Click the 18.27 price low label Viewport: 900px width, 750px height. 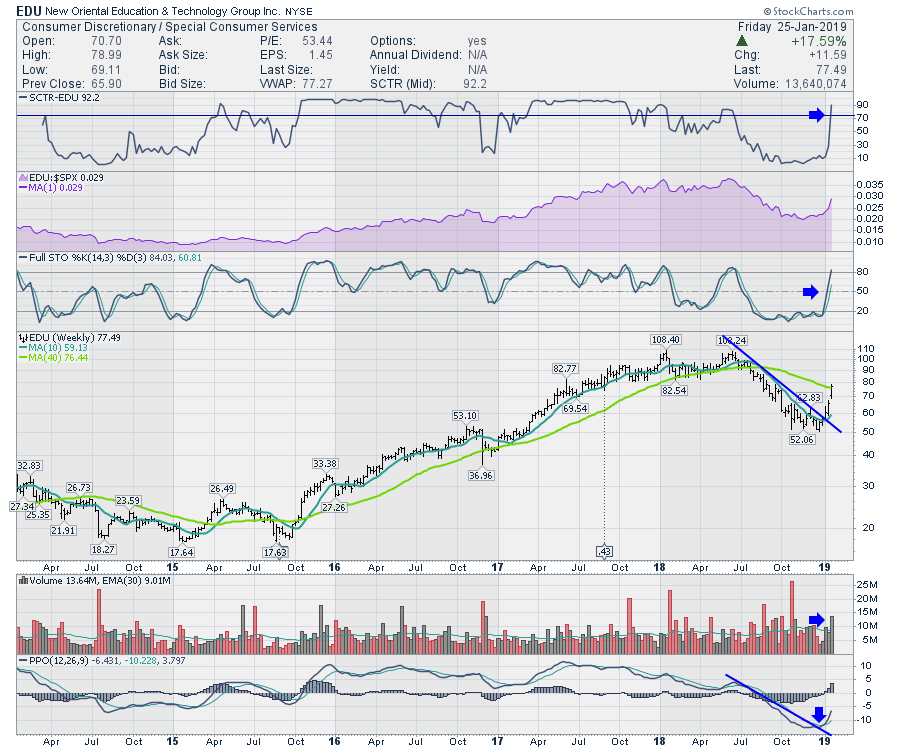pyautogui.click(x=103, y=549)
